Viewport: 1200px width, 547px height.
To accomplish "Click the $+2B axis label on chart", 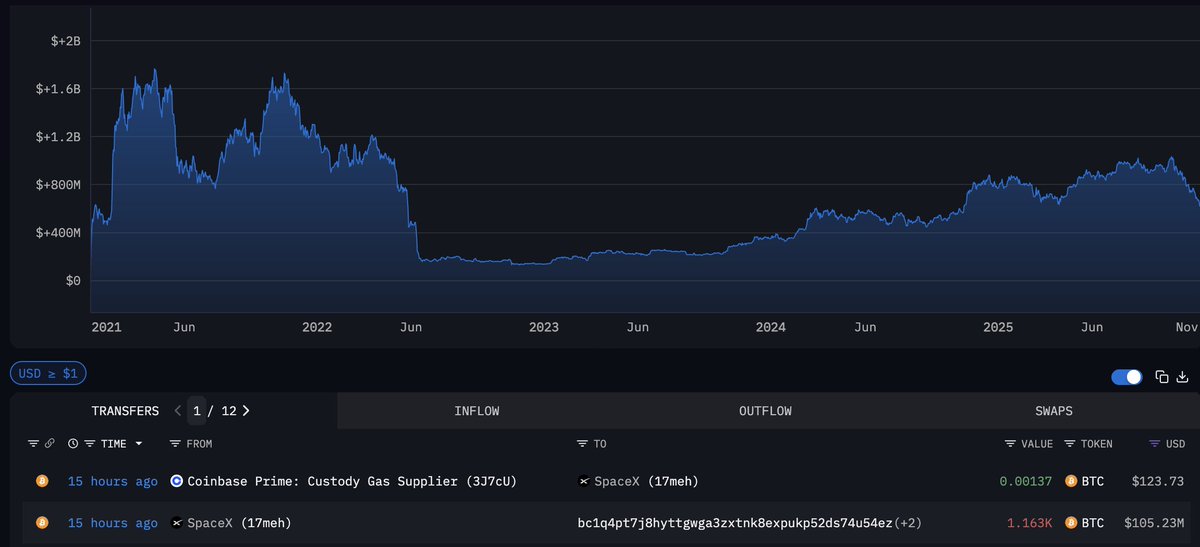I will [x=65, y=41].
